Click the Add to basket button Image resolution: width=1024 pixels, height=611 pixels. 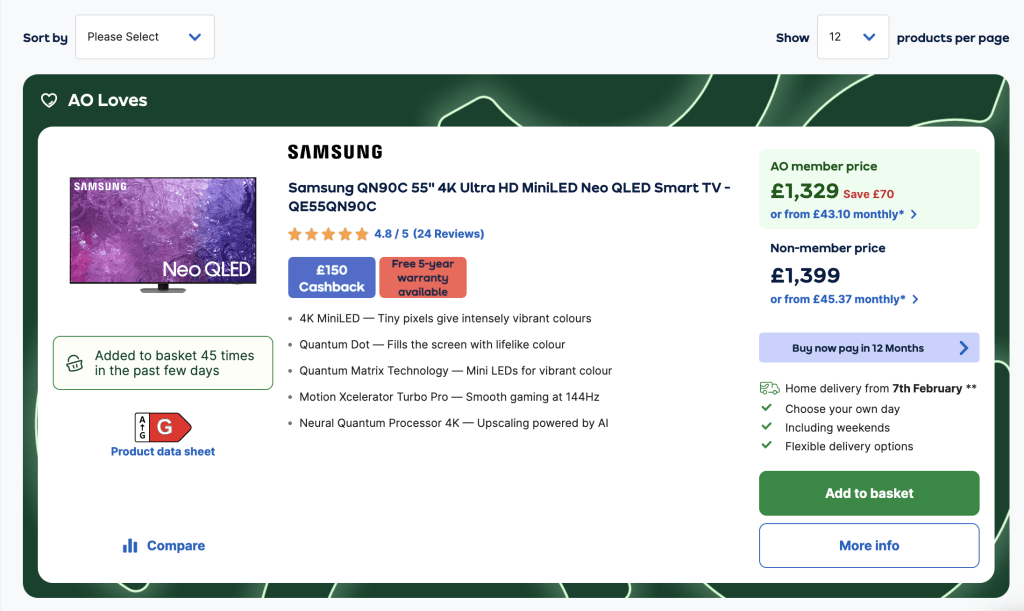pos(868,493)
